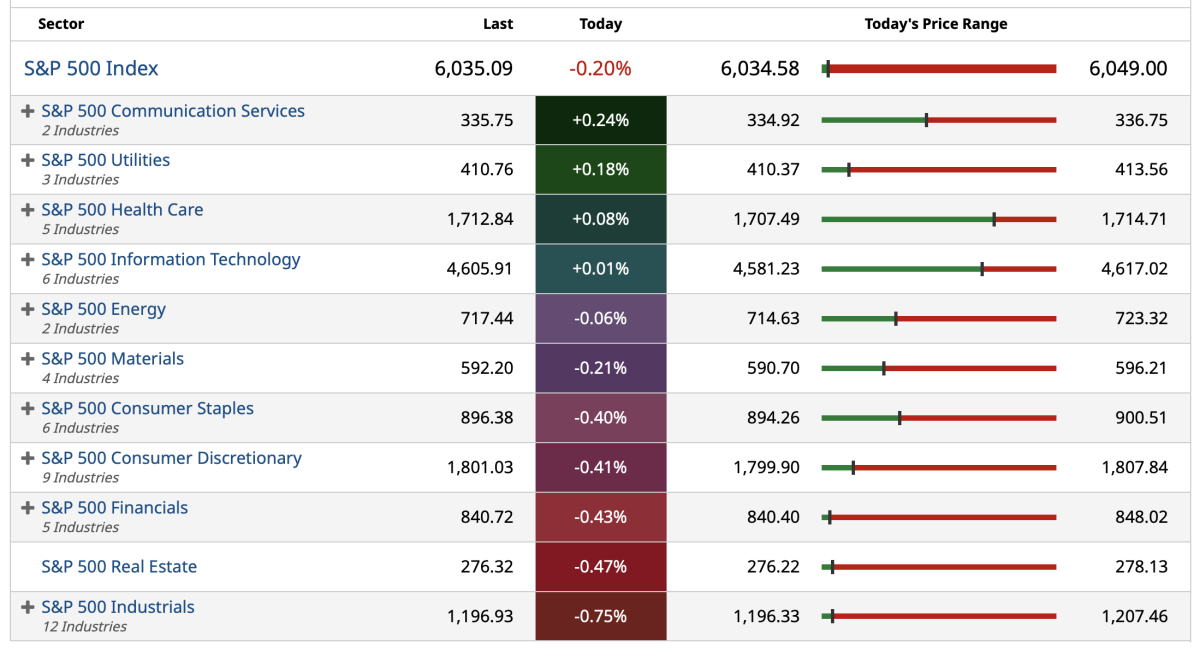Click the Health Care price range bar
Viewport: 1200px width, 656px height.
click(938, 219)
